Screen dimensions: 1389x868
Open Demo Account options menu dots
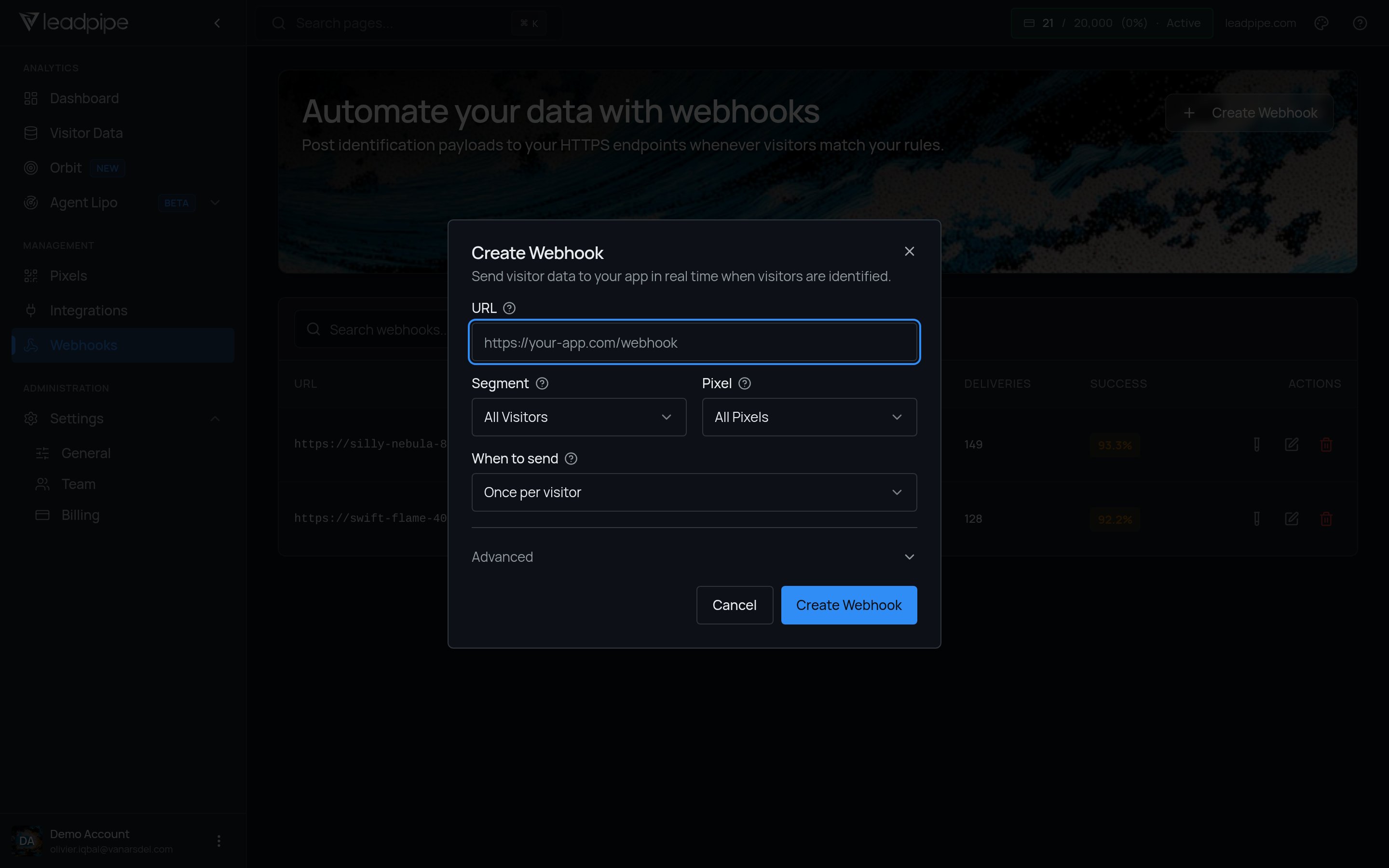pyautogui.click(x=218, y=841)
